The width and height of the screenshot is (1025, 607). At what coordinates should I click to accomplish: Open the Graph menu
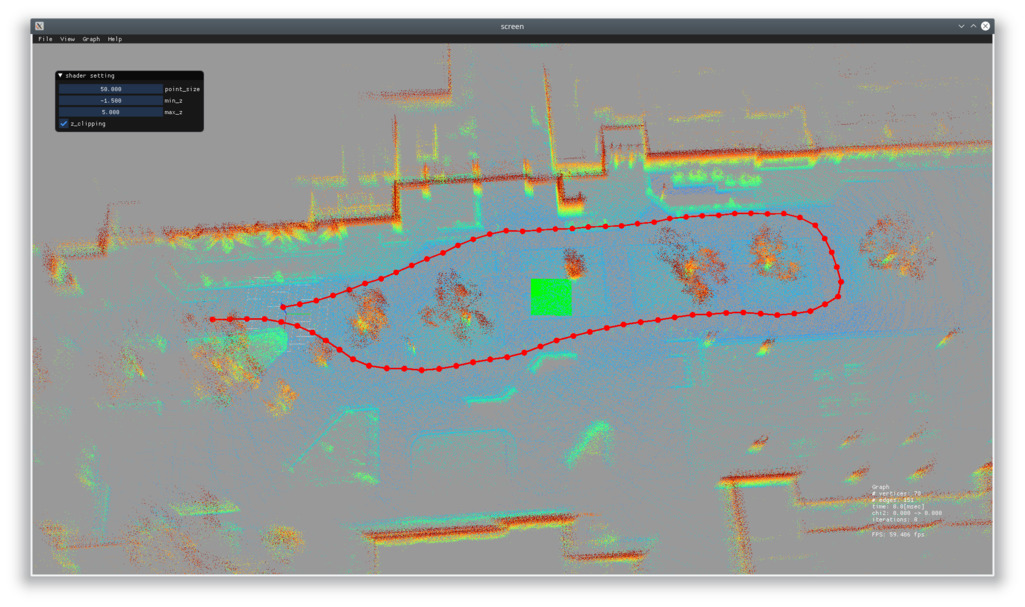(91, 39)
